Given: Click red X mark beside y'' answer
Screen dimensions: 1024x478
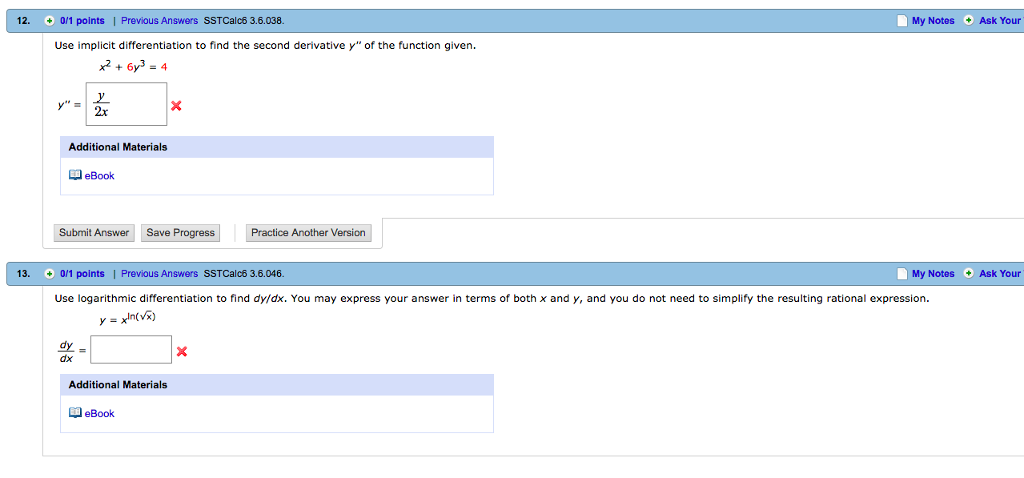Looking at the screenshot, I should coord(176,106).
